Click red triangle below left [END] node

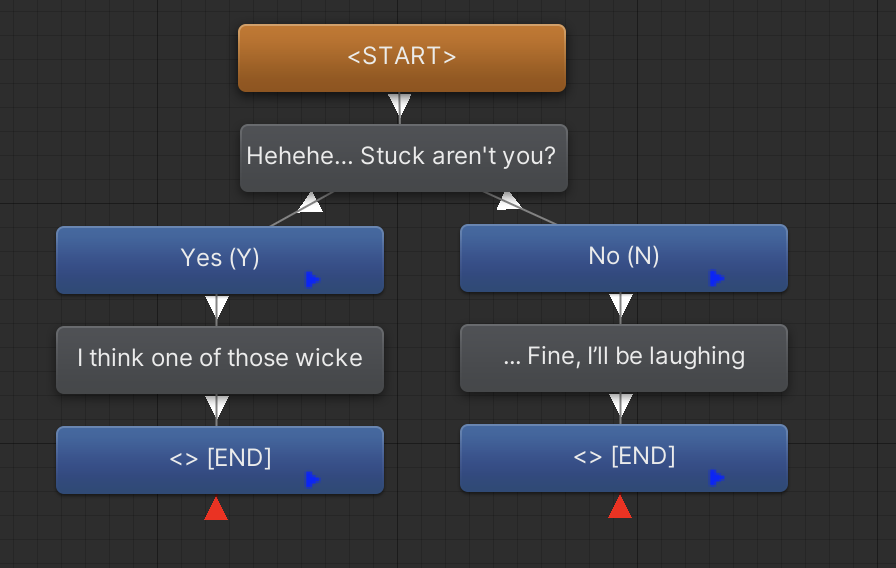click(x=216, y=509)
